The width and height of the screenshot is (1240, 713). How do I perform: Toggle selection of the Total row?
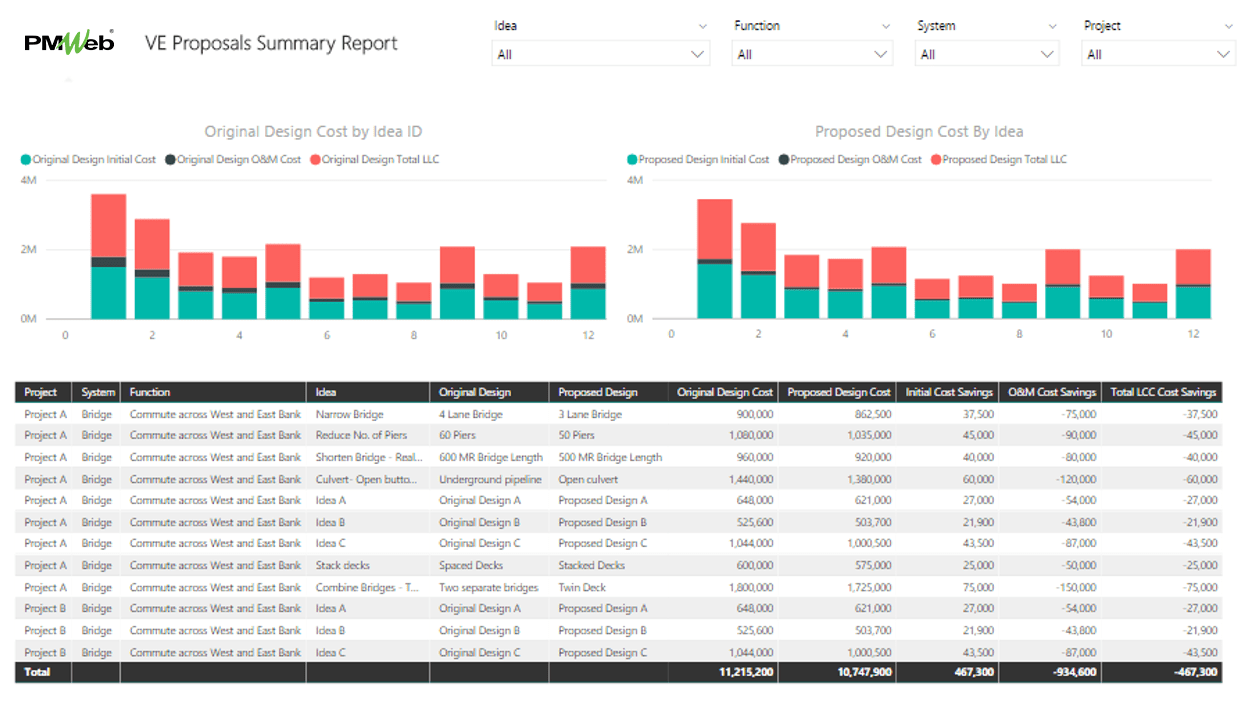42,672
